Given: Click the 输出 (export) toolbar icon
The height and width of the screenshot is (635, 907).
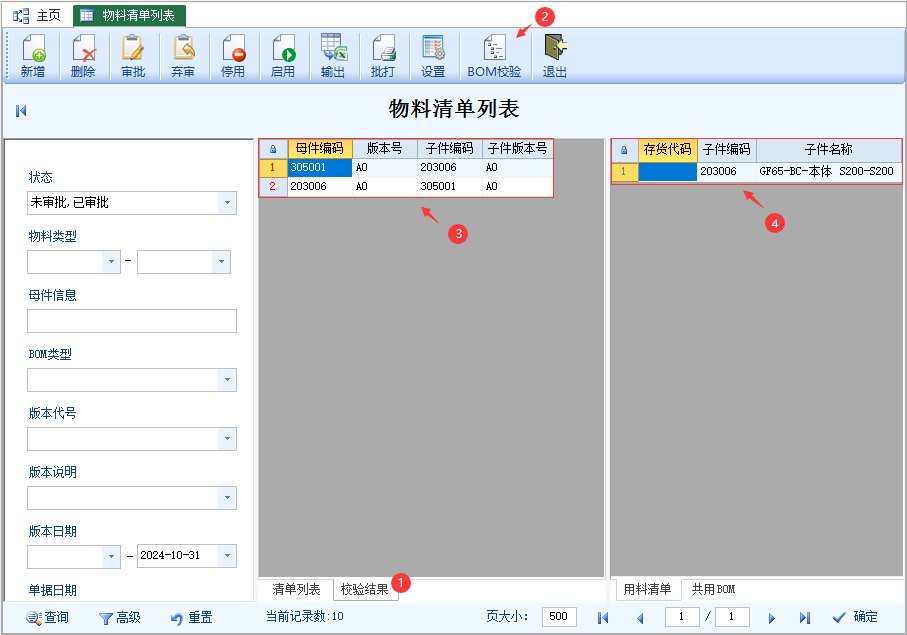Looking at the screenshot, I should tap(333, 56).
